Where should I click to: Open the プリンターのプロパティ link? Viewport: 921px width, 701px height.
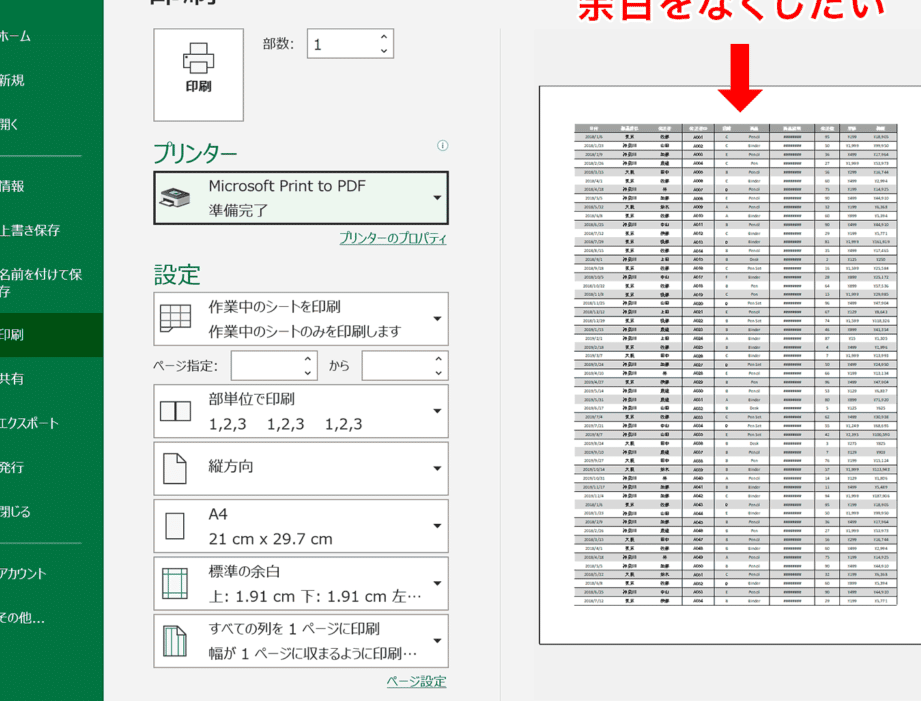click(392, 238)
